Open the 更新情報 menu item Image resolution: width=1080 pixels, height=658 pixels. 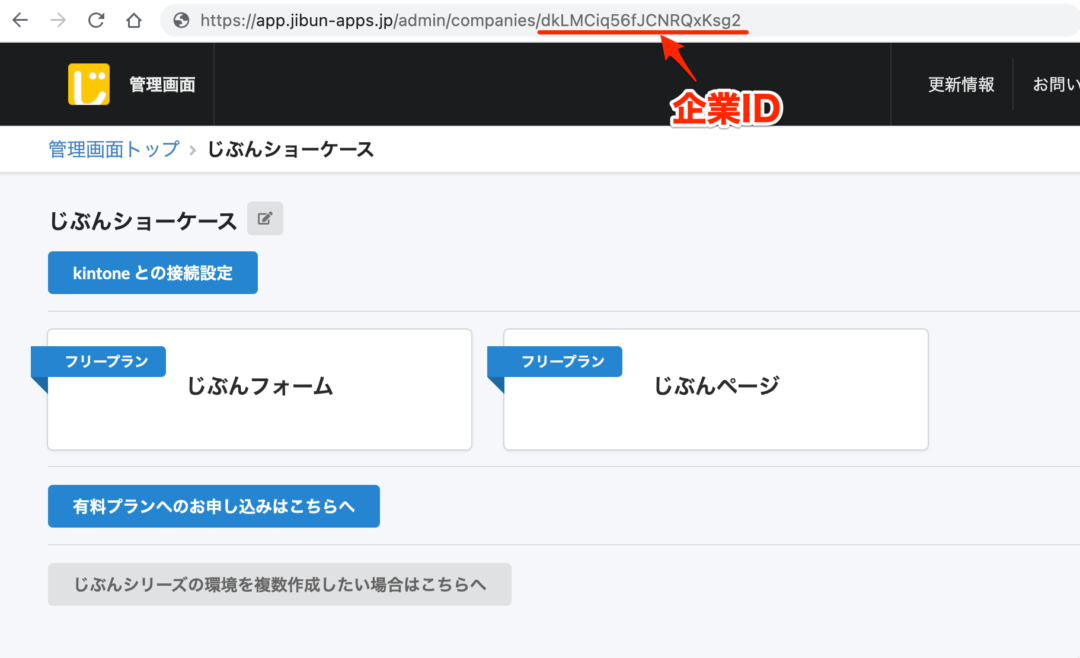coord(960,84)
